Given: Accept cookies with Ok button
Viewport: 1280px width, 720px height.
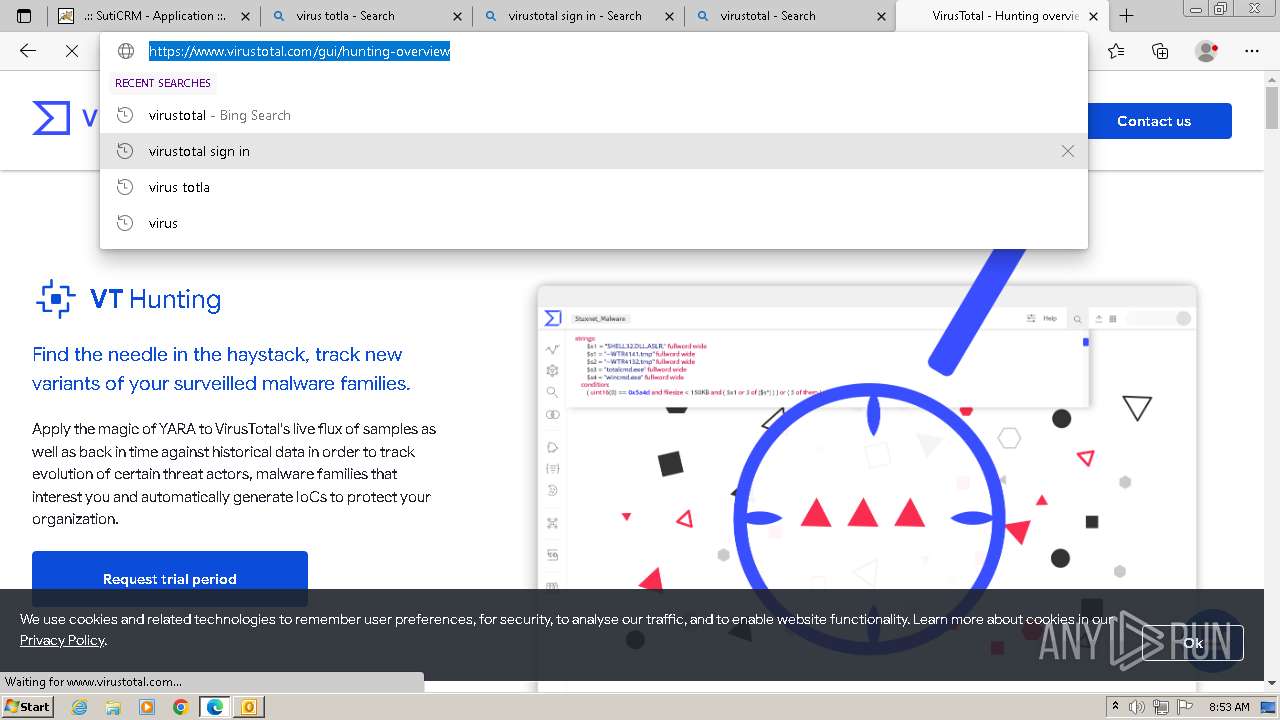Looking at the screenshot, I should [x=1193, y=643].
